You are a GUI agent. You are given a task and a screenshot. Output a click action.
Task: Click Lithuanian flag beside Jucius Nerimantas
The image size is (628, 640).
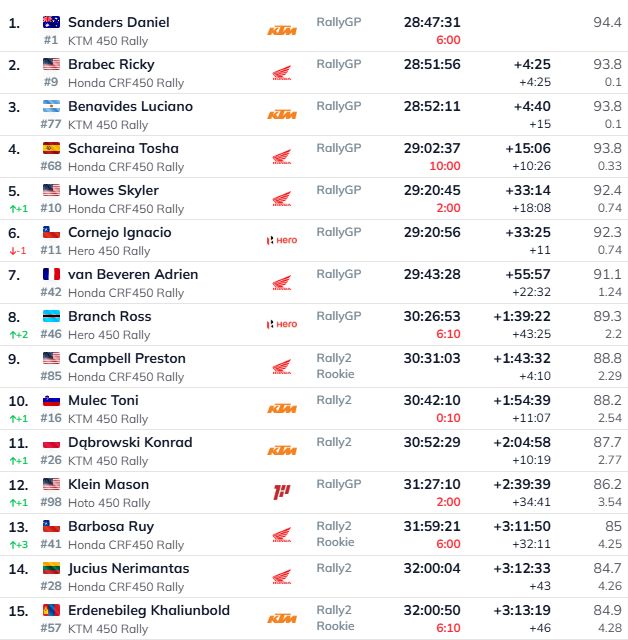click(52, 568)
